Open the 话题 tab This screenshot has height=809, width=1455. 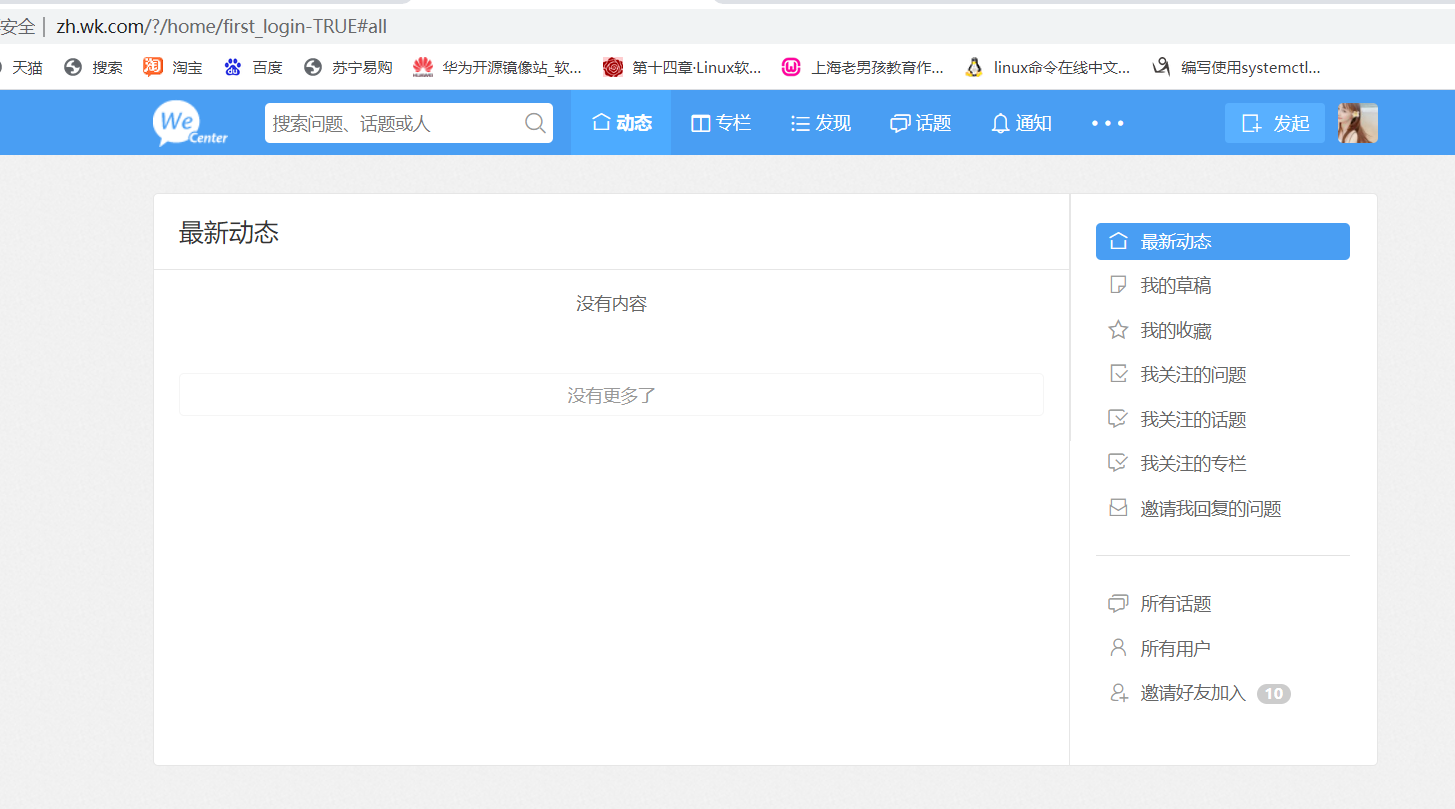coord(920,123)
